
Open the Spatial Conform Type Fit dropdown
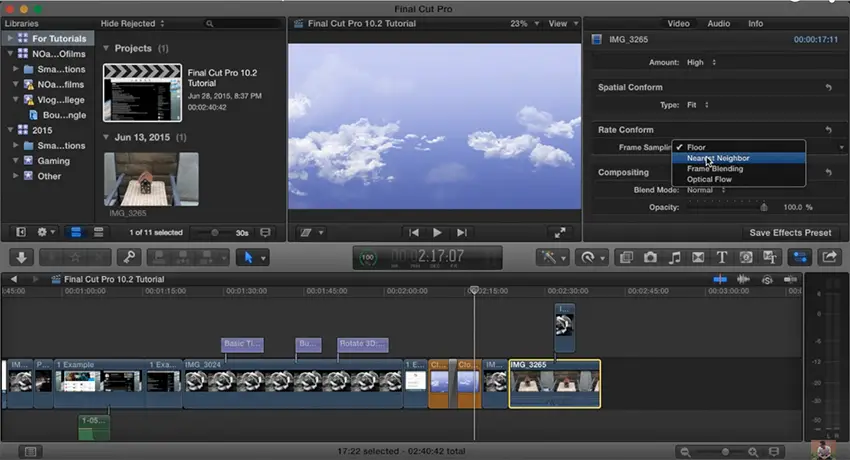pos(698,105)
